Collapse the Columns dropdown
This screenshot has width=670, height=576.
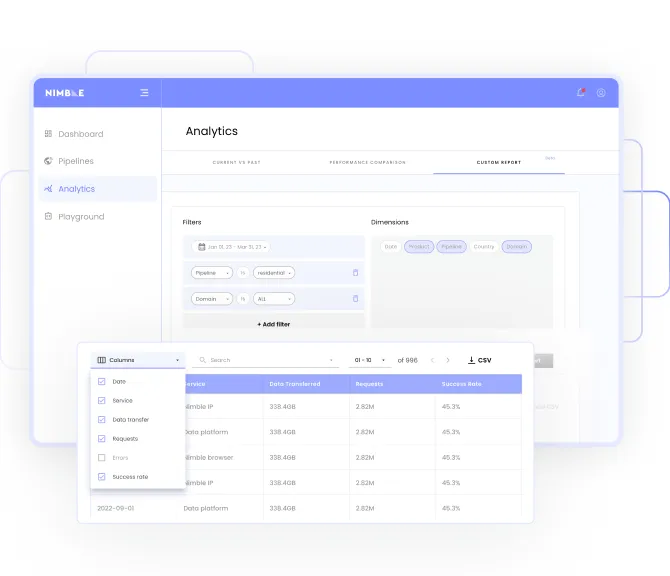pyautogui.click(x=138, y=360)
